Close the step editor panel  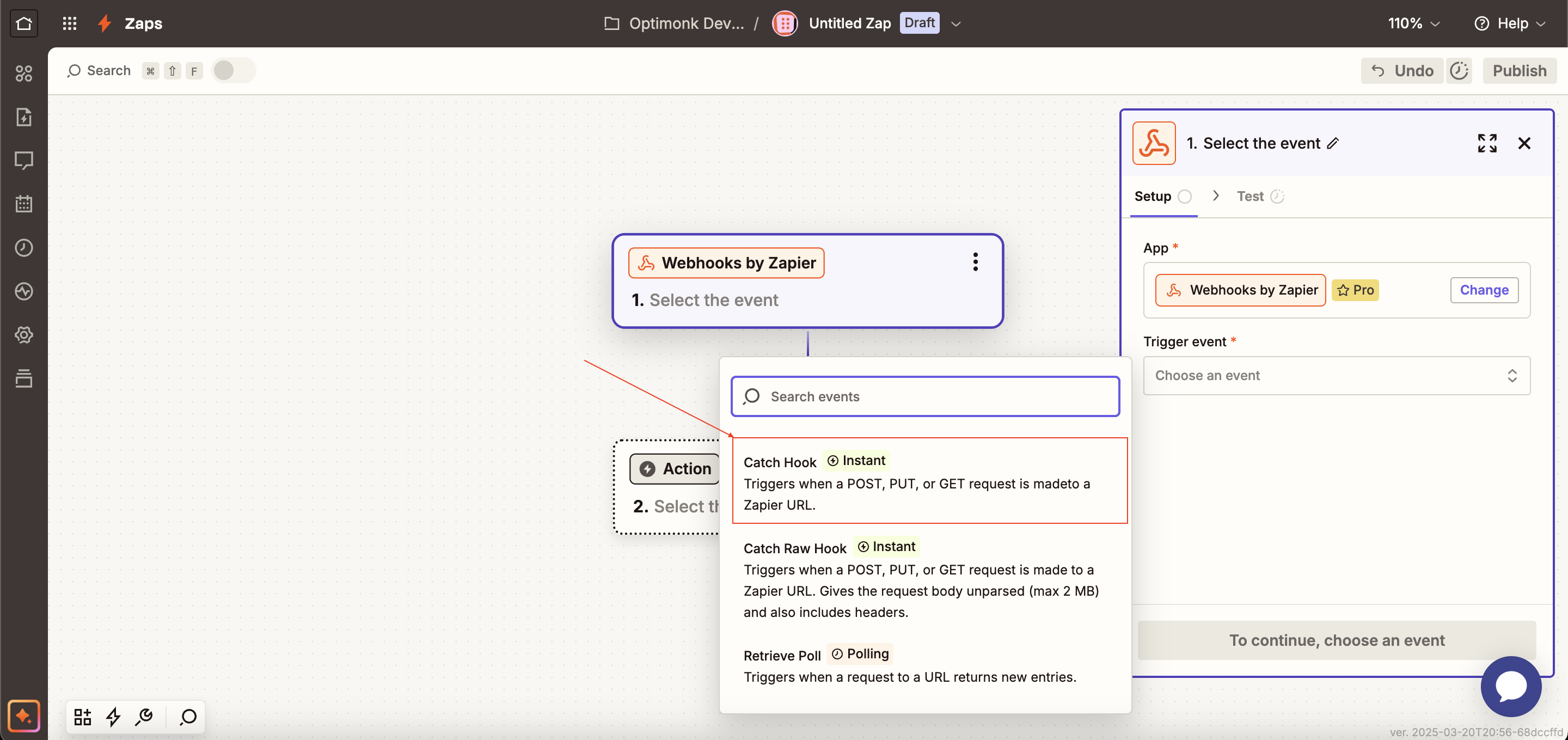[1524, 143]
